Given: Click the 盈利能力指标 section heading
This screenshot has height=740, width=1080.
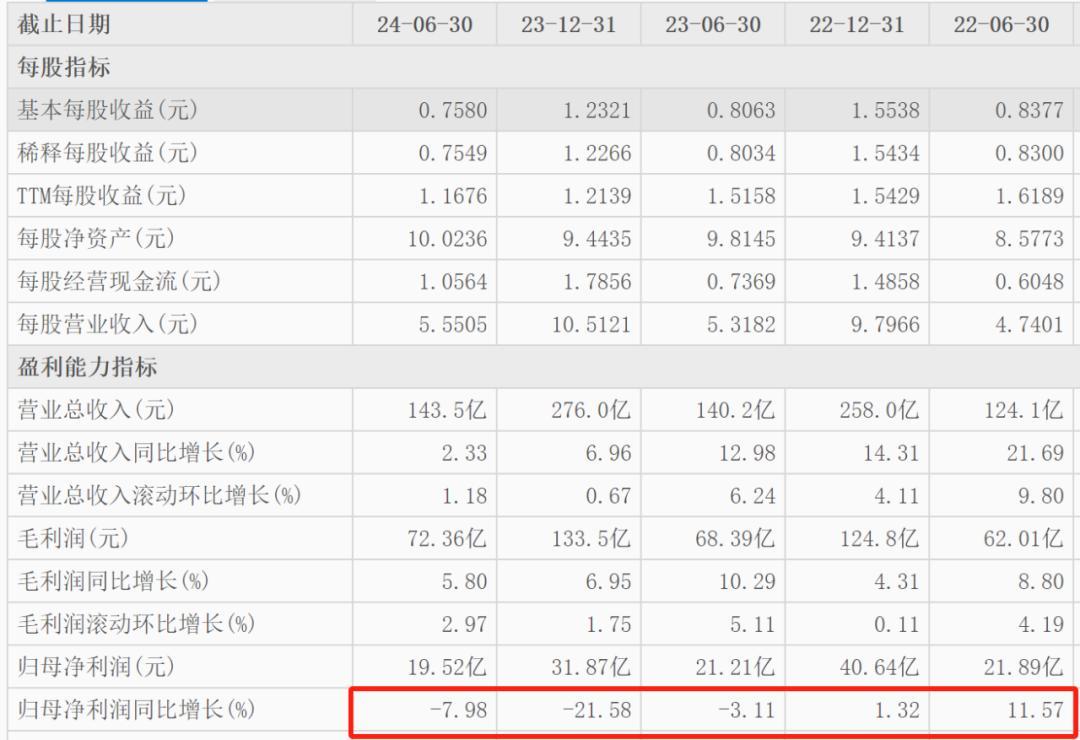Looking at the screenshot, I should (x=87, y=367).
